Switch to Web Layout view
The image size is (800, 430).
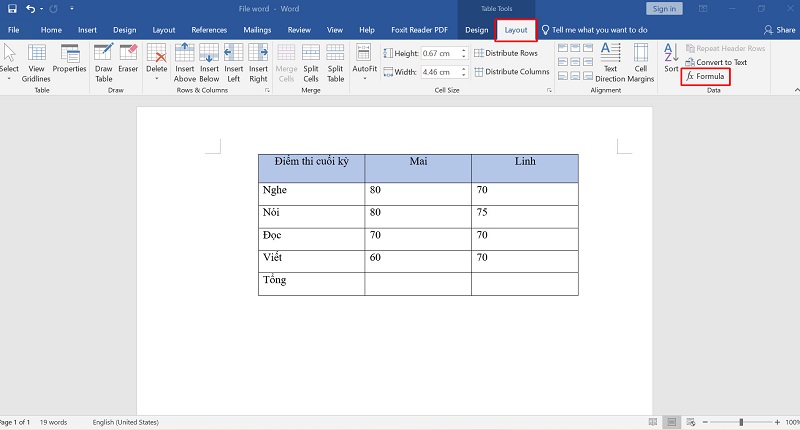[x=691, y=422]
